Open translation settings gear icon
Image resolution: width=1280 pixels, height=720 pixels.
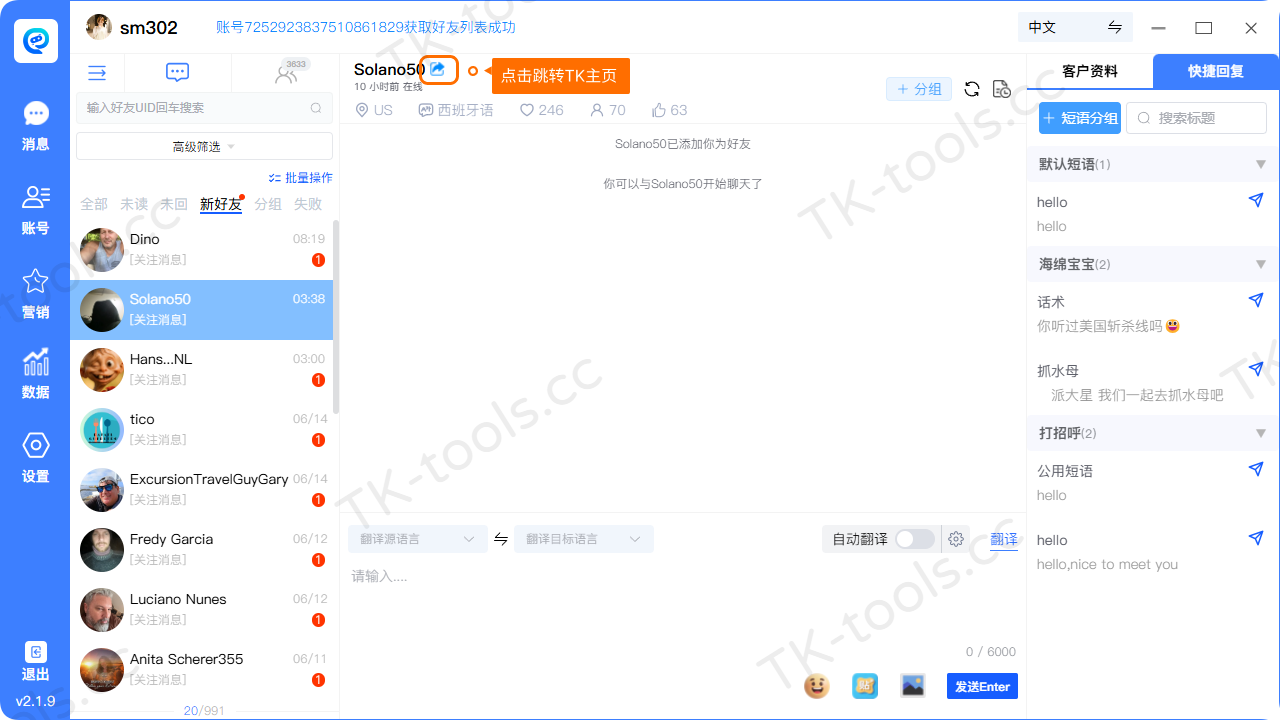[x=956, y=539]
